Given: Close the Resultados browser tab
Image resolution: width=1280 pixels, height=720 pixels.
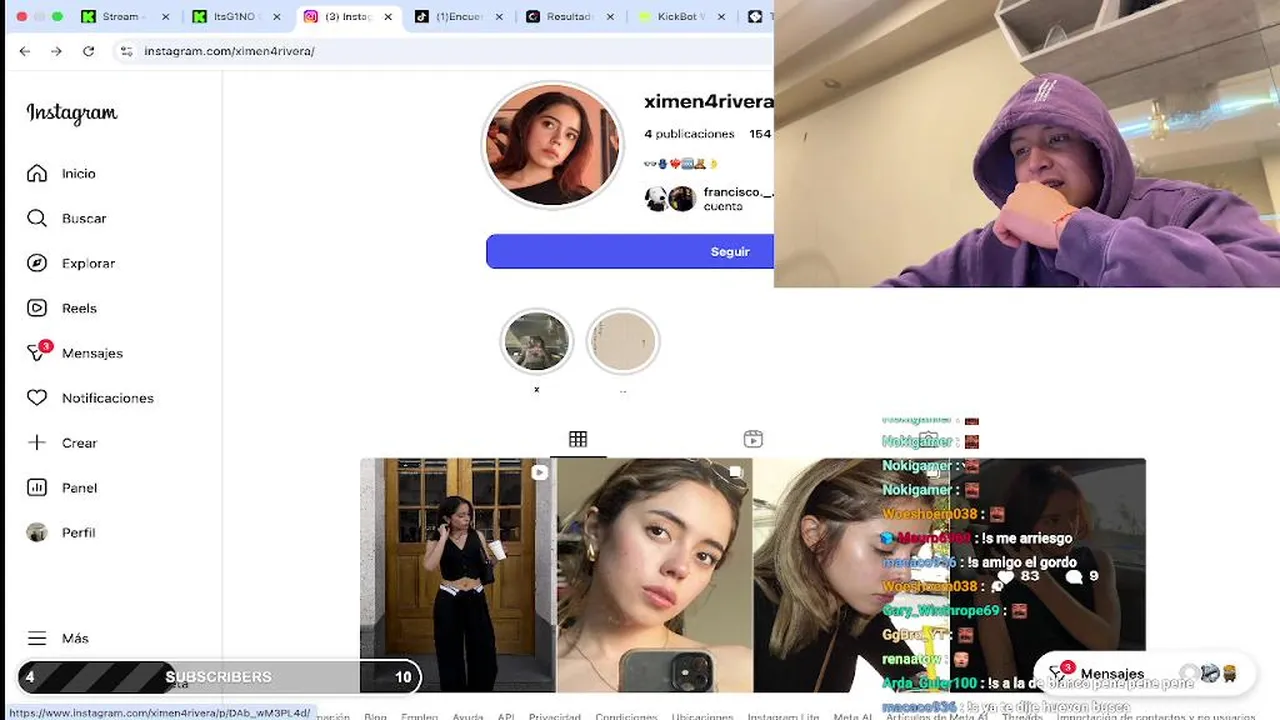Looking at the screenshot, I should pos(610,17).
